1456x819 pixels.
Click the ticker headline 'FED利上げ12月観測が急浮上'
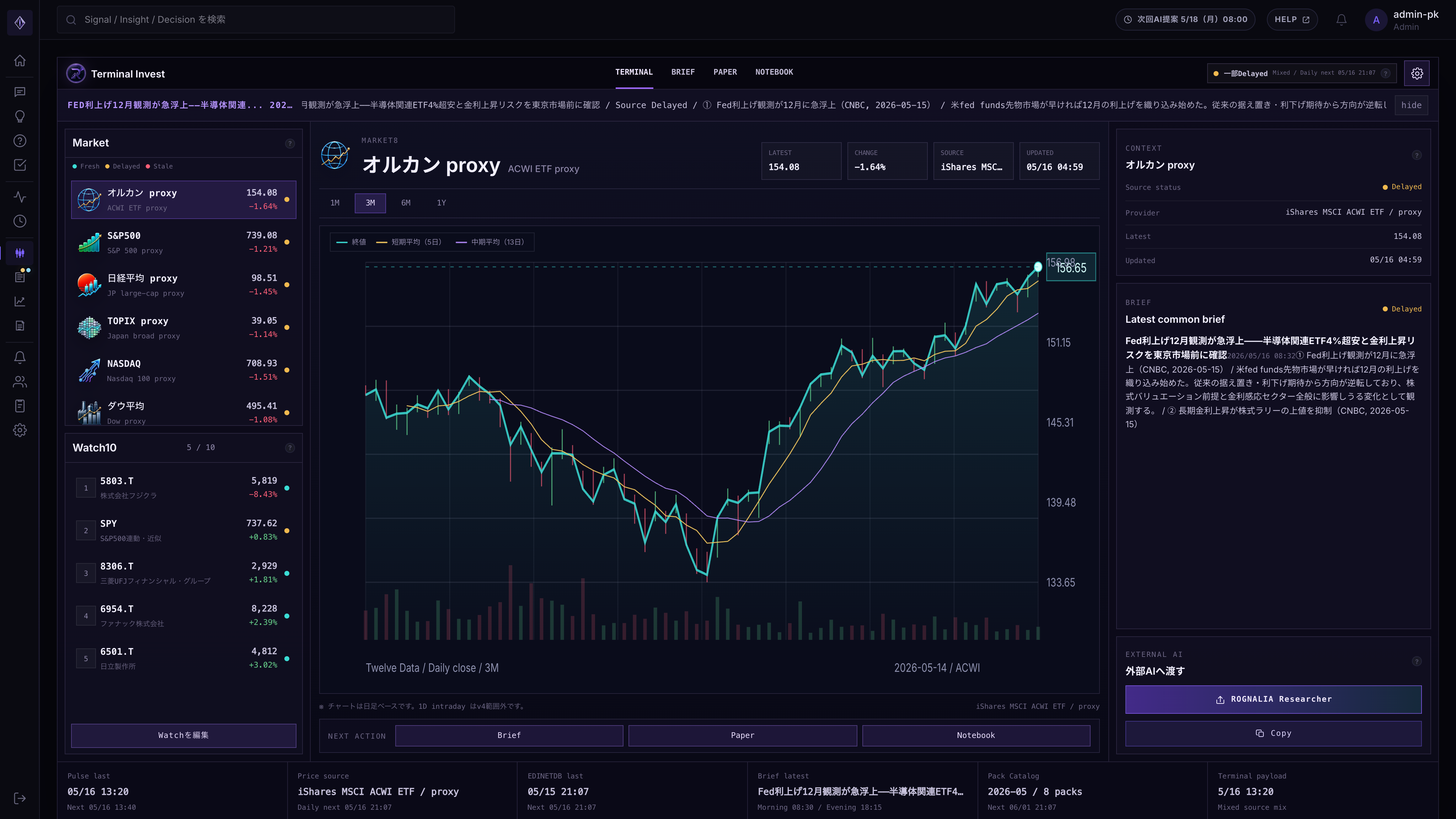180,105
